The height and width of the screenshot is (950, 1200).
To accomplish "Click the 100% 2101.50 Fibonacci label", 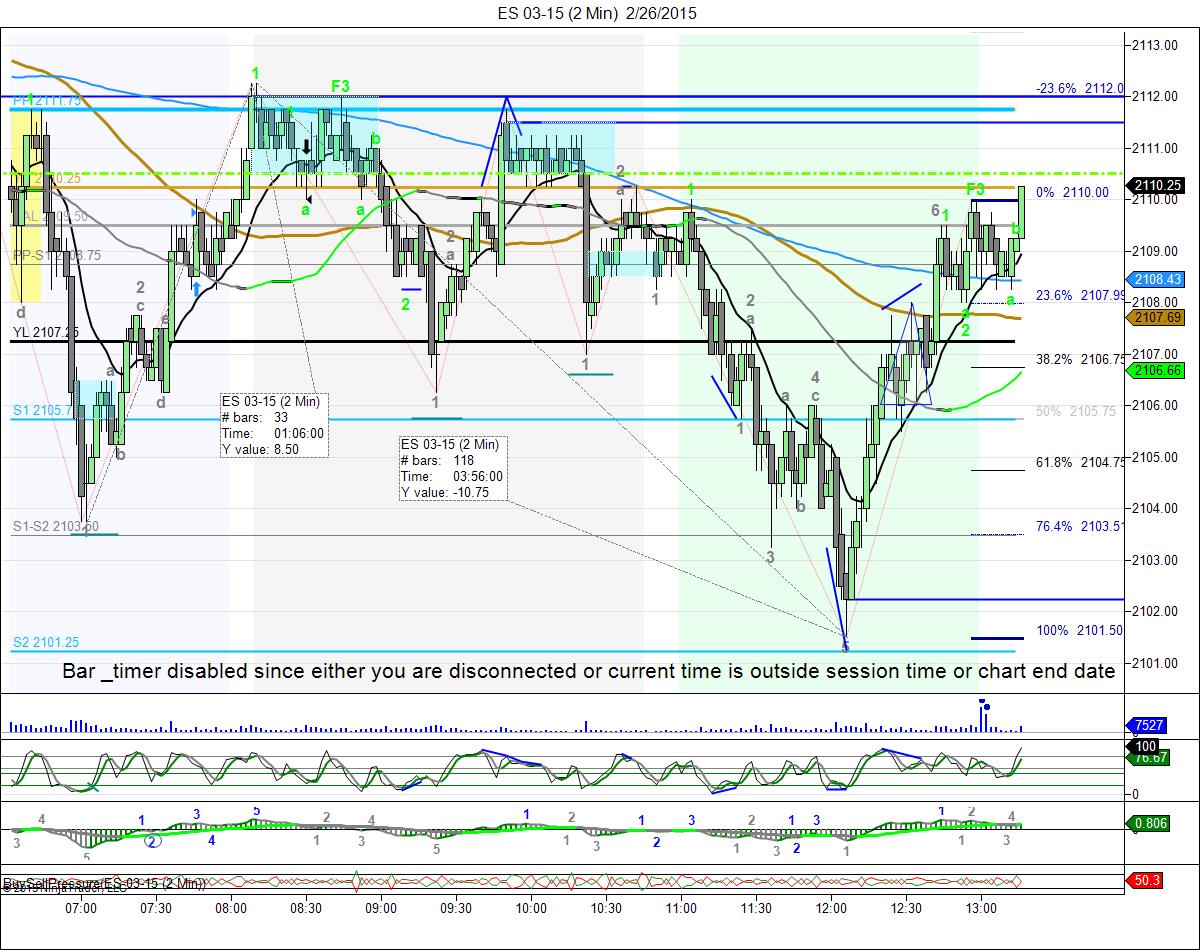I will pos(1080,630).
